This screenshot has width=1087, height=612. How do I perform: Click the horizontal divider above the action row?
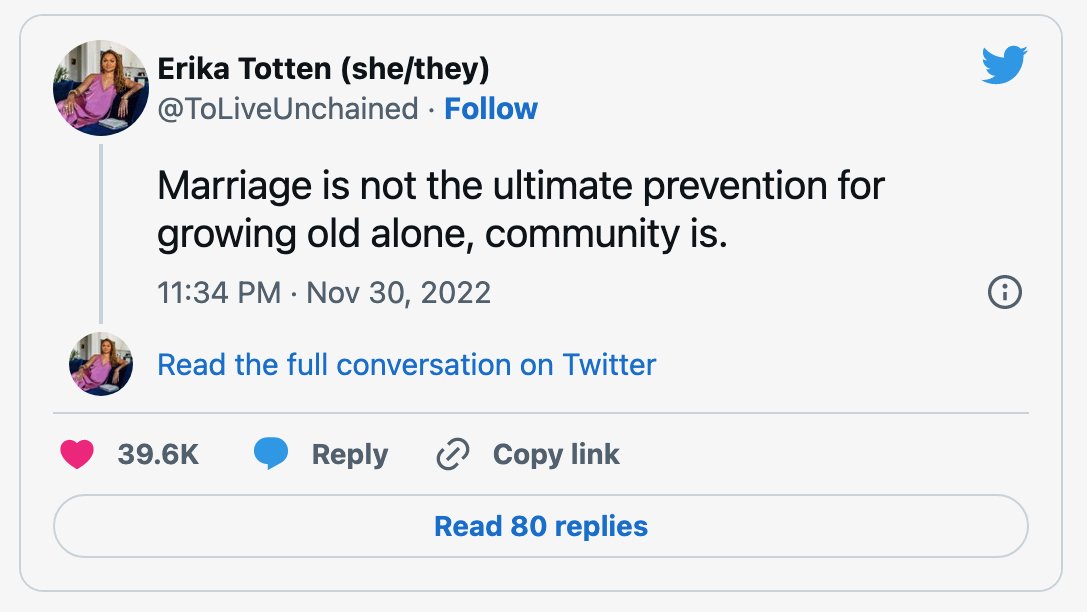(541, 413)
